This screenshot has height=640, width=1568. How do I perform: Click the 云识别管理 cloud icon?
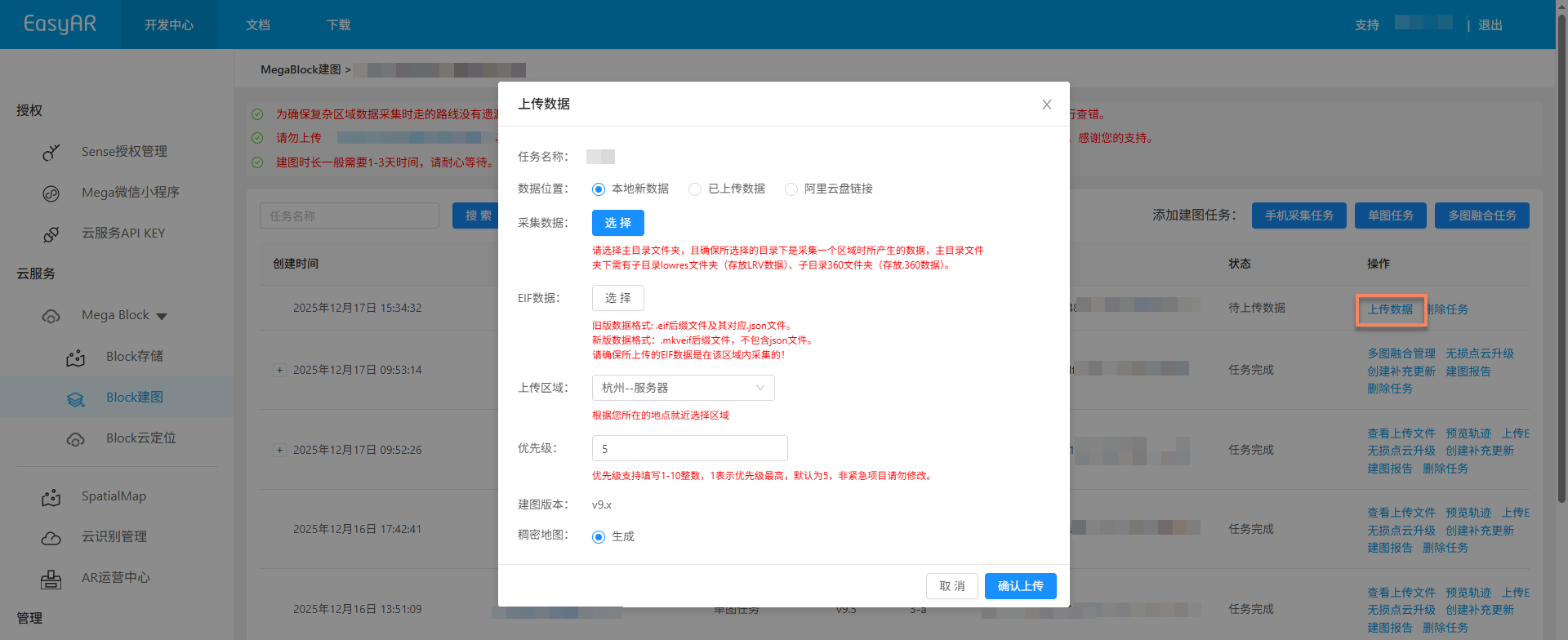click(51, 538)
